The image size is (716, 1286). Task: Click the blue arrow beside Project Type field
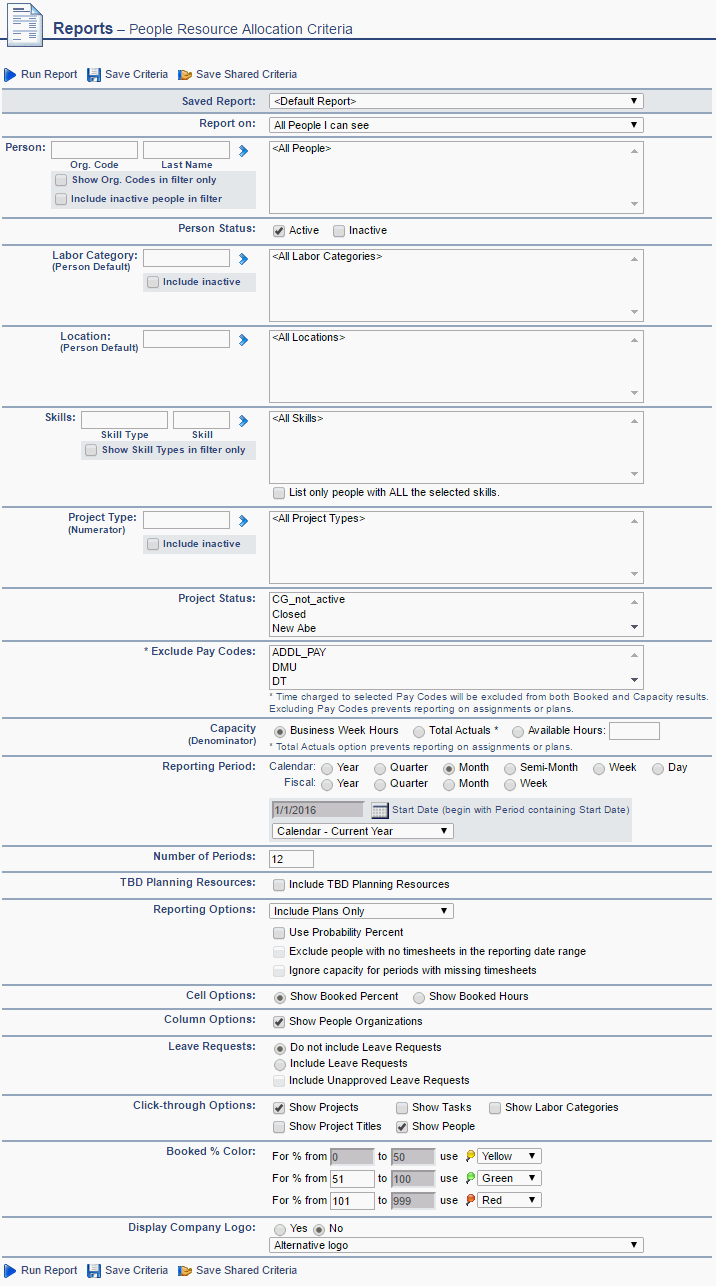(x=242, y=521)
